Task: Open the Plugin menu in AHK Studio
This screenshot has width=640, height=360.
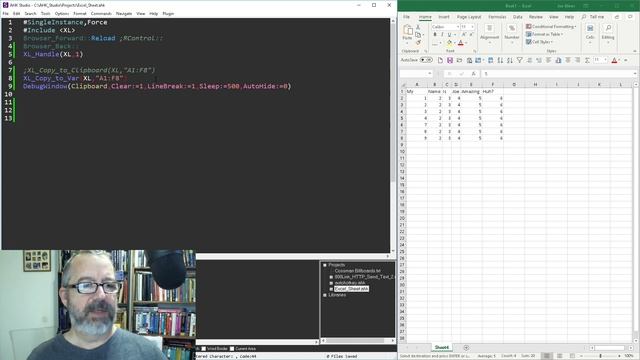Action: coord(168,13)
